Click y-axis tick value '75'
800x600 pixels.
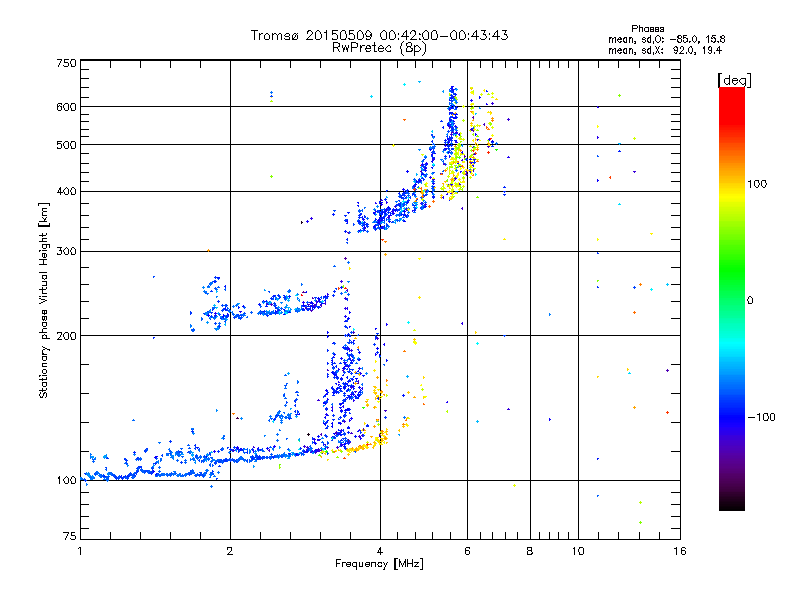70,536
